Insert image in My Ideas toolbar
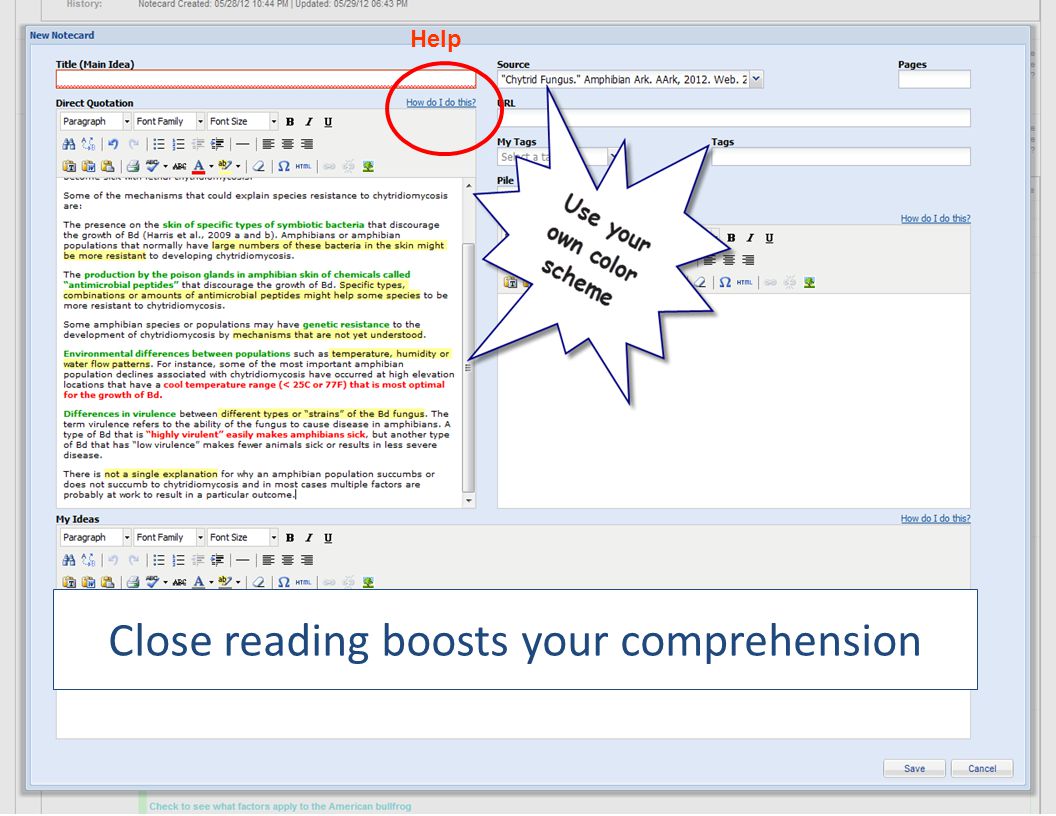The height and width of the screenshot is (816, 1056). [x=368, y=582]
